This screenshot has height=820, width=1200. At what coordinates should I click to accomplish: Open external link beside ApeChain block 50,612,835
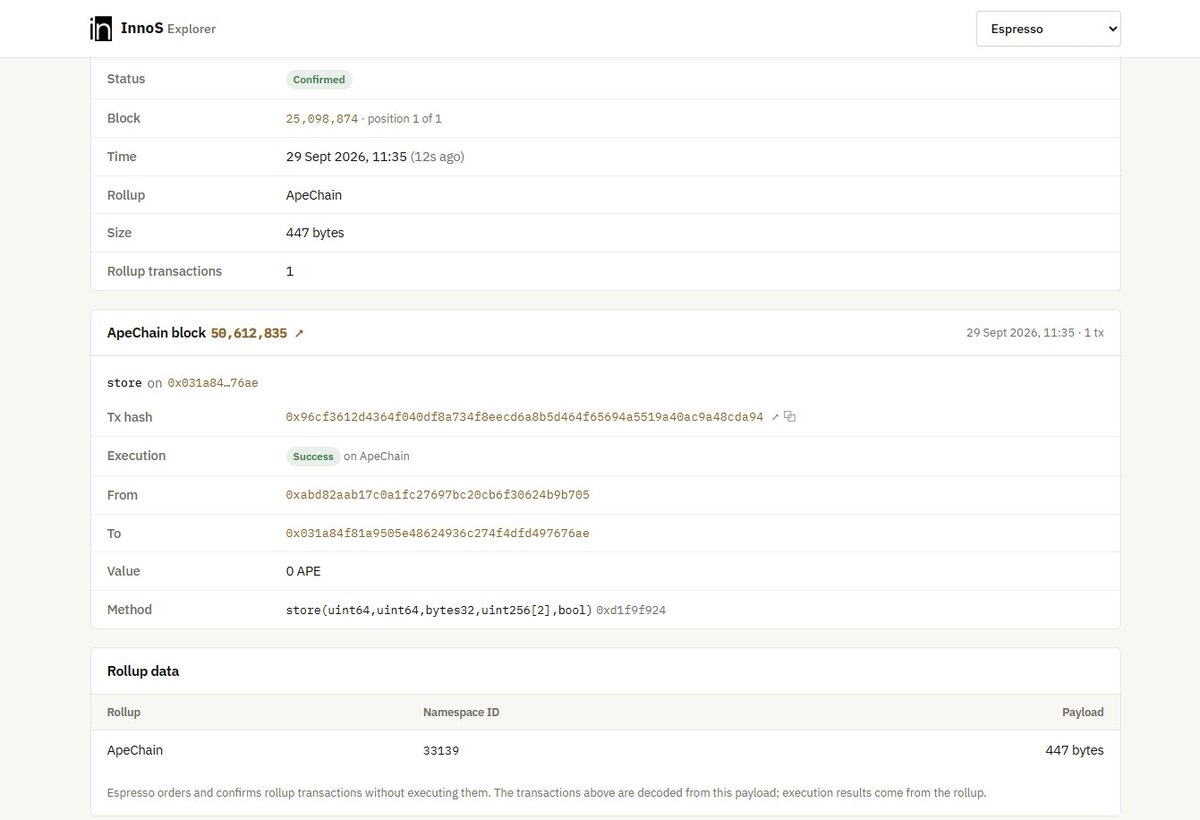pos(299,333)
